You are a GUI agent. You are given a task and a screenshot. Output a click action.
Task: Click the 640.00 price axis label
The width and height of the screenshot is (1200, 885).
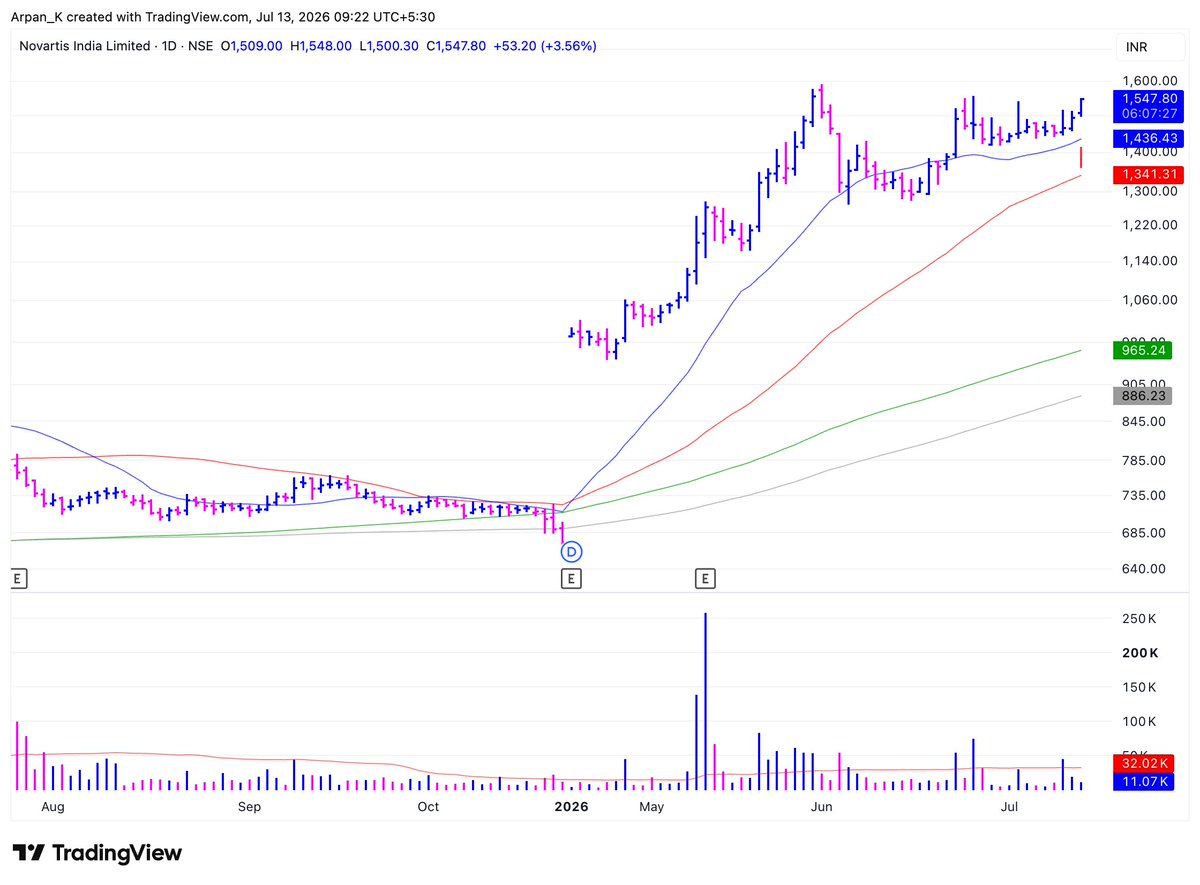click(1143, 569)
